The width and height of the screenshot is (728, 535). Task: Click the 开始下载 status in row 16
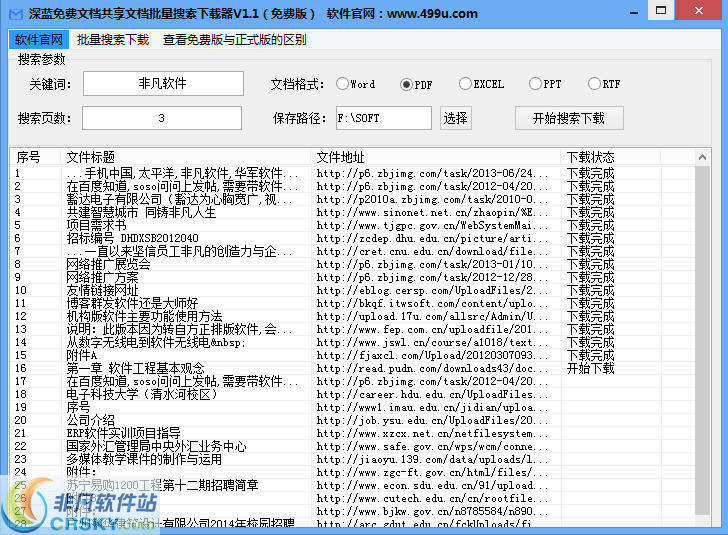[590, 369]
